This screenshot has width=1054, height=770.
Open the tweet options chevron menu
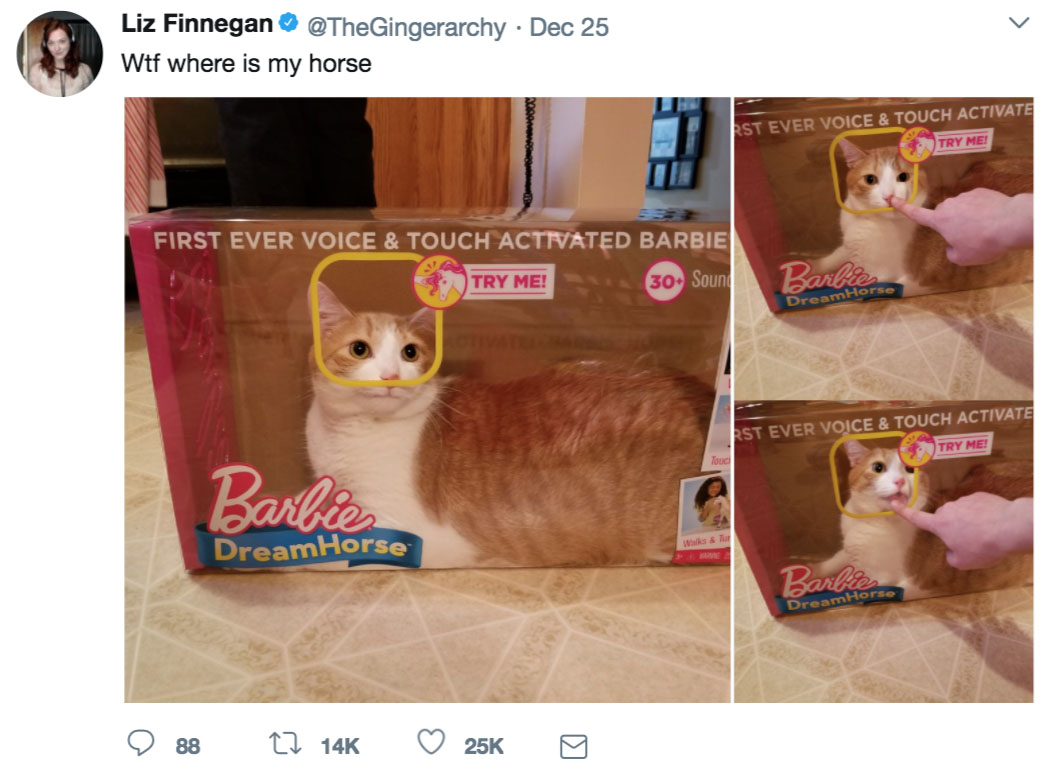[x=1018, y=23]
